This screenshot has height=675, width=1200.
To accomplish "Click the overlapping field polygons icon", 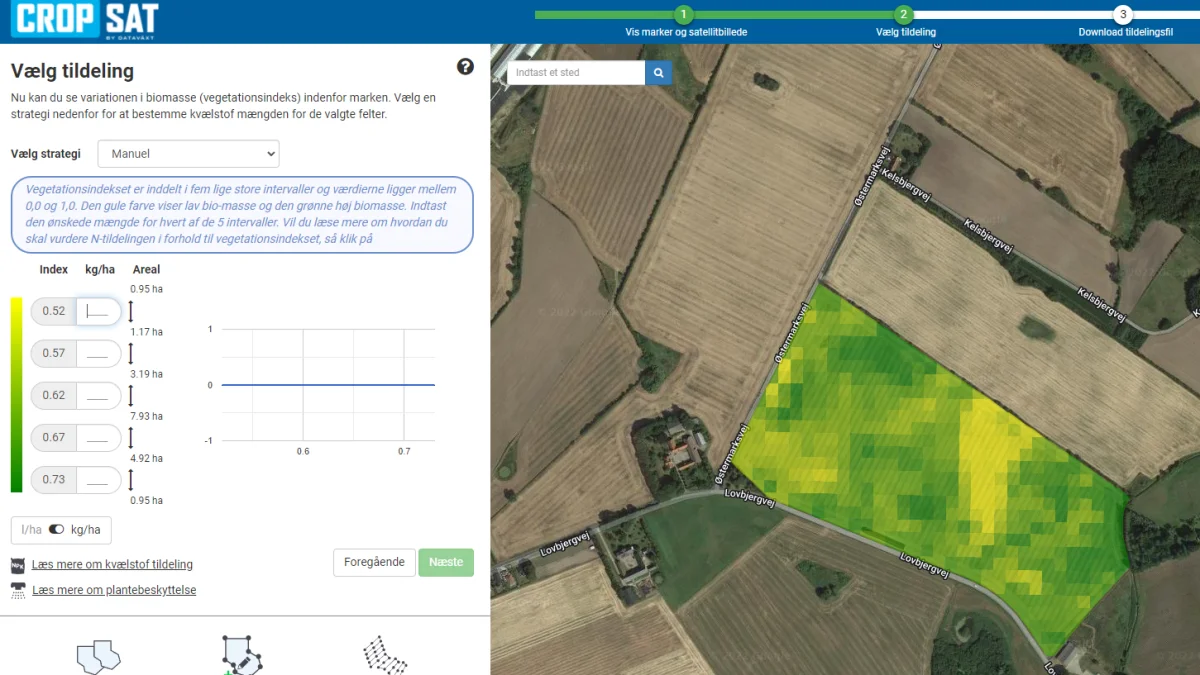I will click(x=98, y=656).
